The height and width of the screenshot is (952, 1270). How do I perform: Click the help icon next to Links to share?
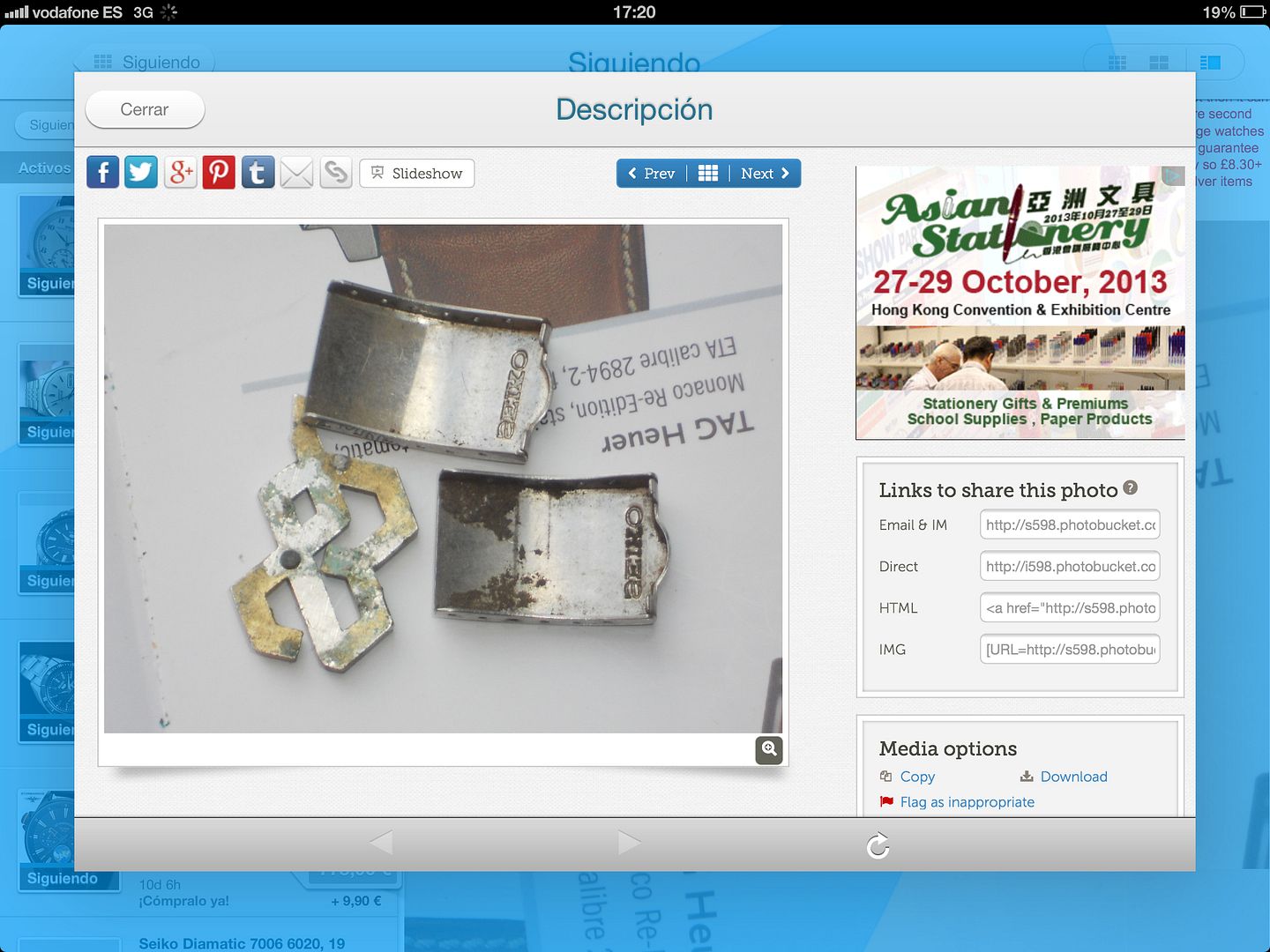(x=1131, y=487)
